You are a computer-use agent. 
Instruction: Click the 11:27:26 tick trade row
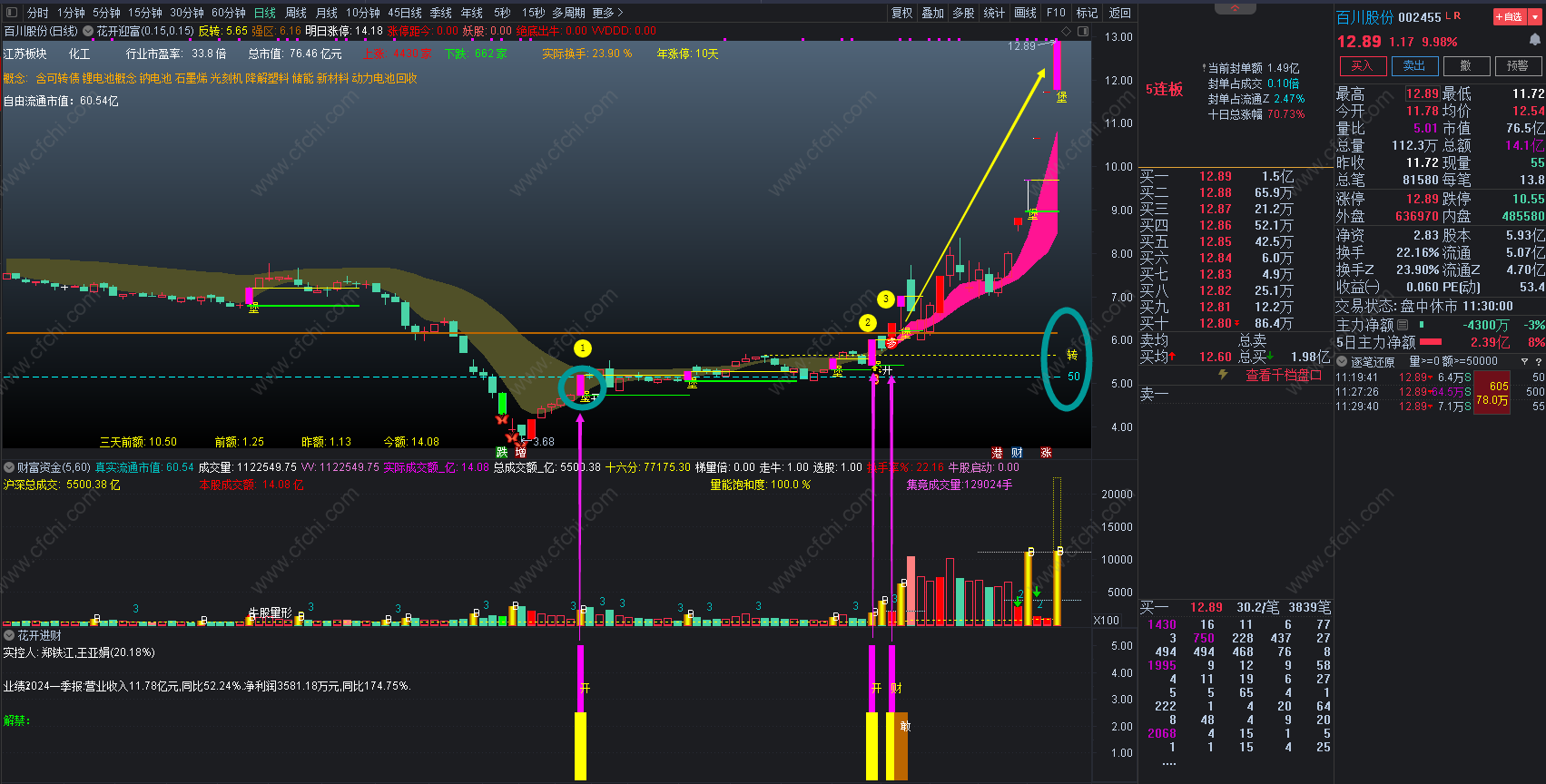[x=1439, y=392]
